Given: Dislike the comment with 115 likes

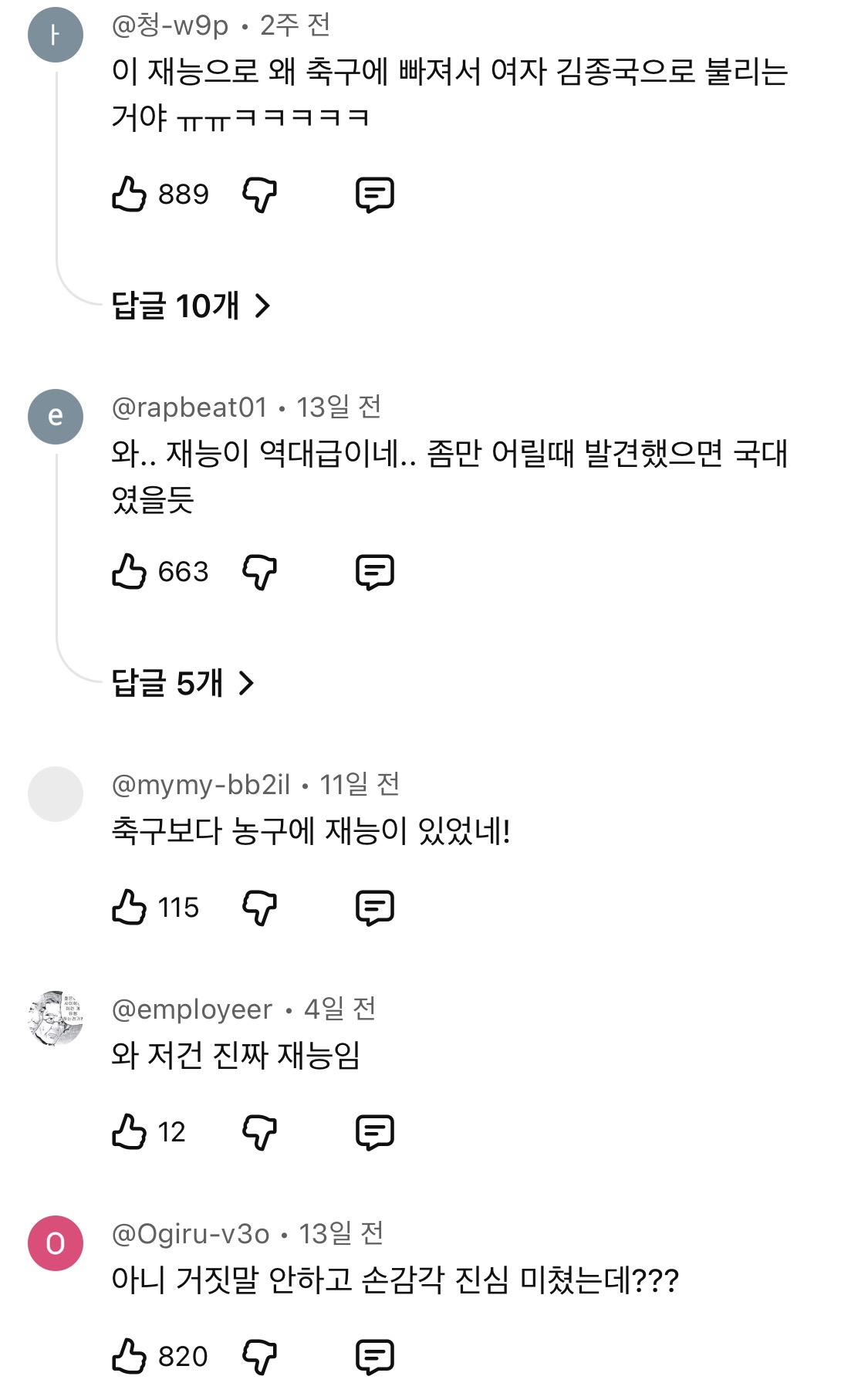Looking at the screenshot, I should [259, 908].
